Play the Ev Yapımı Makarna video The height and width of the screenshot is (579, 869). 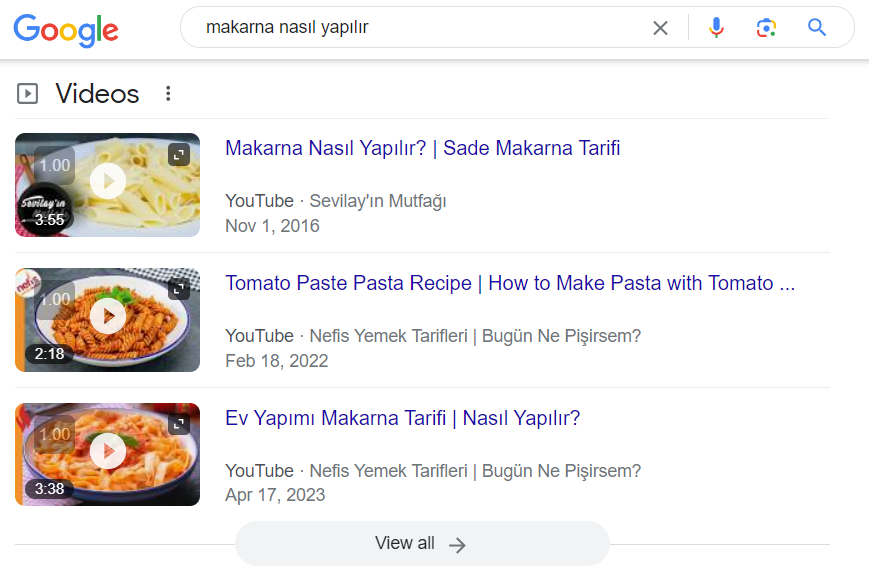point(108,452)
